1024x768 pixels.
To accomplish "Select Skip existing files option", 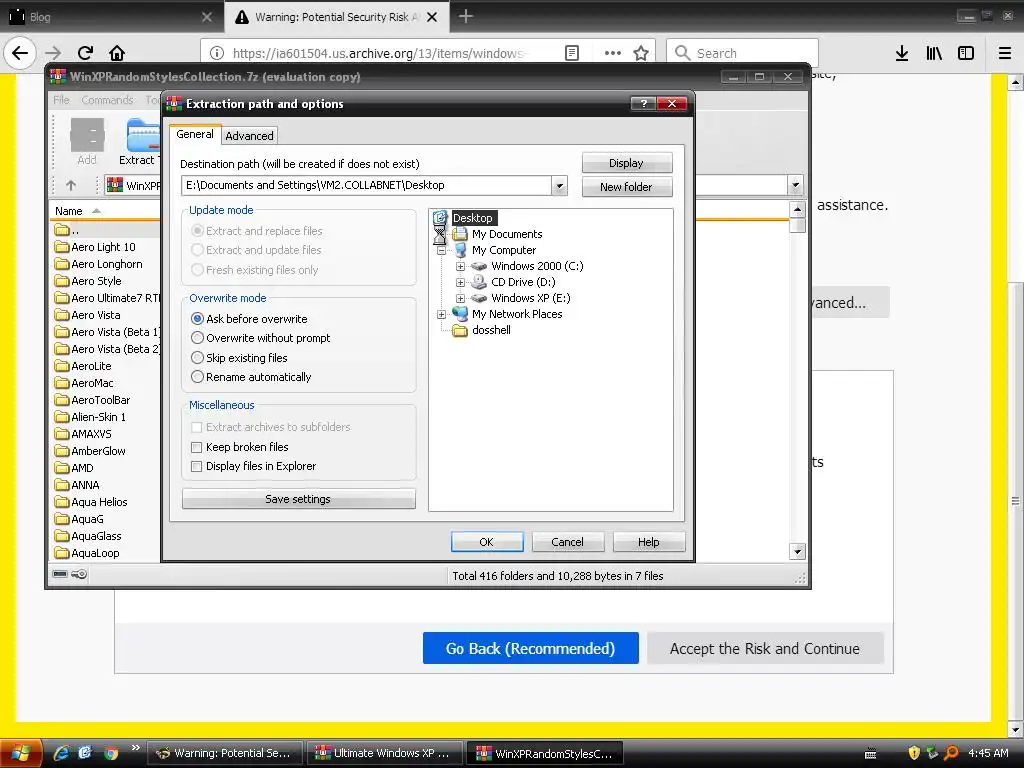I will pyautogui.click(x=239, y=358).
